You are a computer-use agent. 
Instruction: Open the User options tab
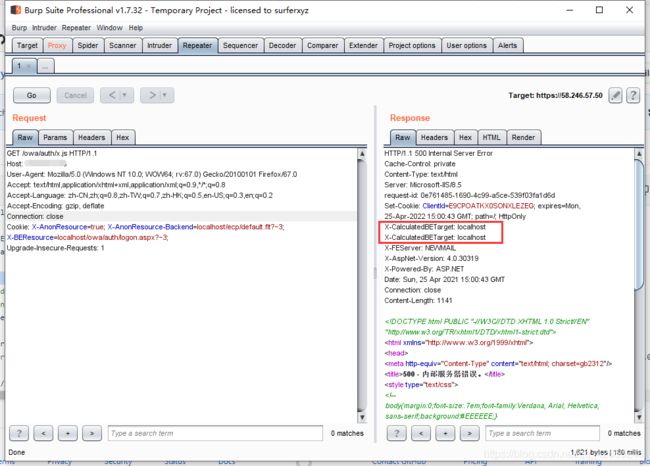pyautogui.click(x=467, y=46)
